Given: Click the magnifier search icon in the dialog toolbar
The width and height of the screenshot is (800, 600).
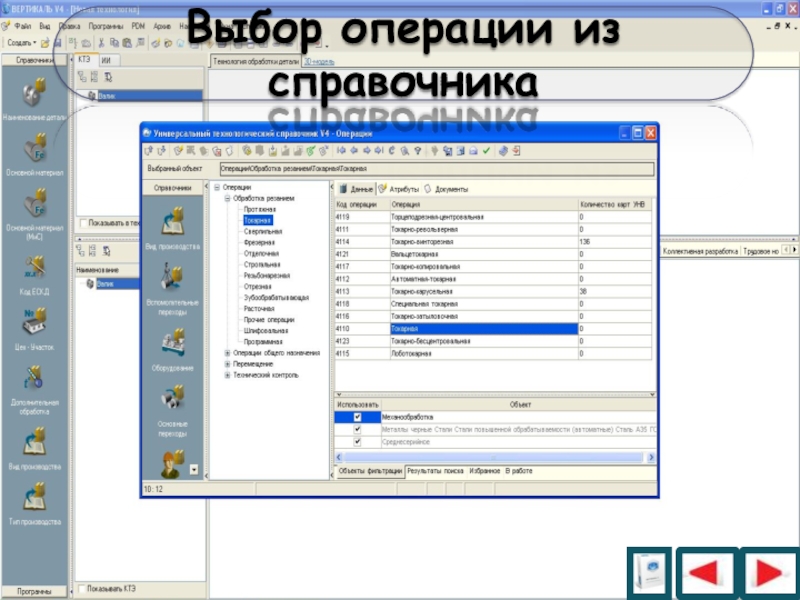Looking at the screenshot, I should point(405,151).
